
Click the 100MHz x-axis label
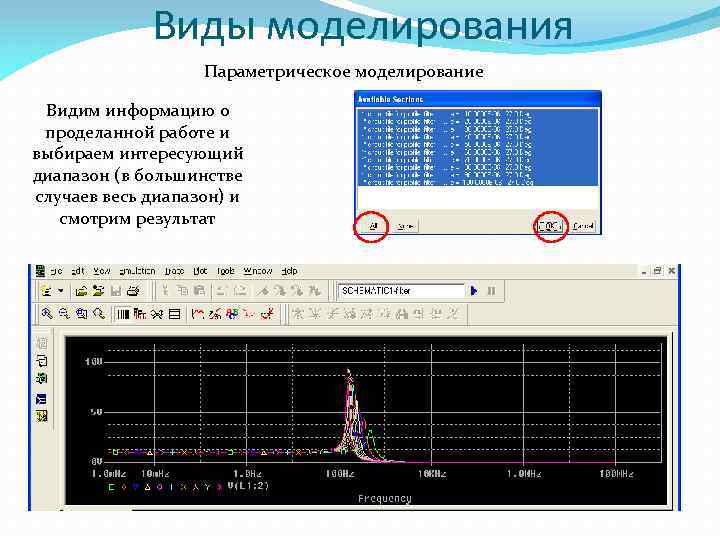[617, 473]
